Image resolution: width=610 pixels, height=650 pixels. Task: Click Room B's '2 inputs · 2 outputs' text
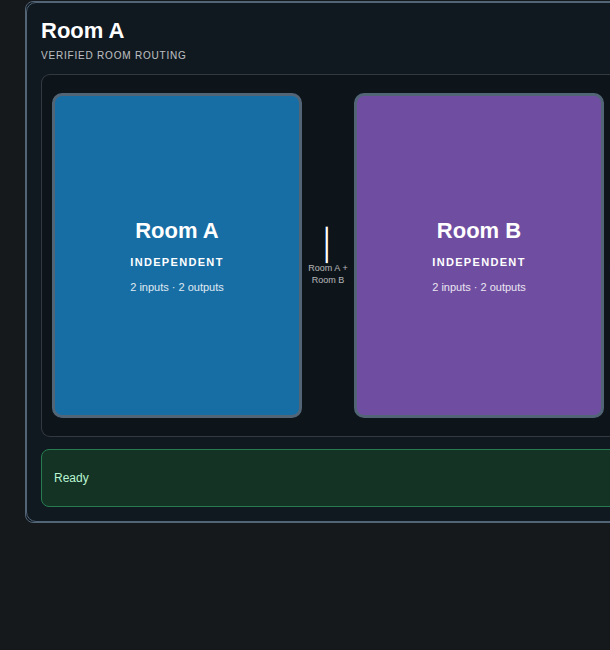click(x=479, y=287)
